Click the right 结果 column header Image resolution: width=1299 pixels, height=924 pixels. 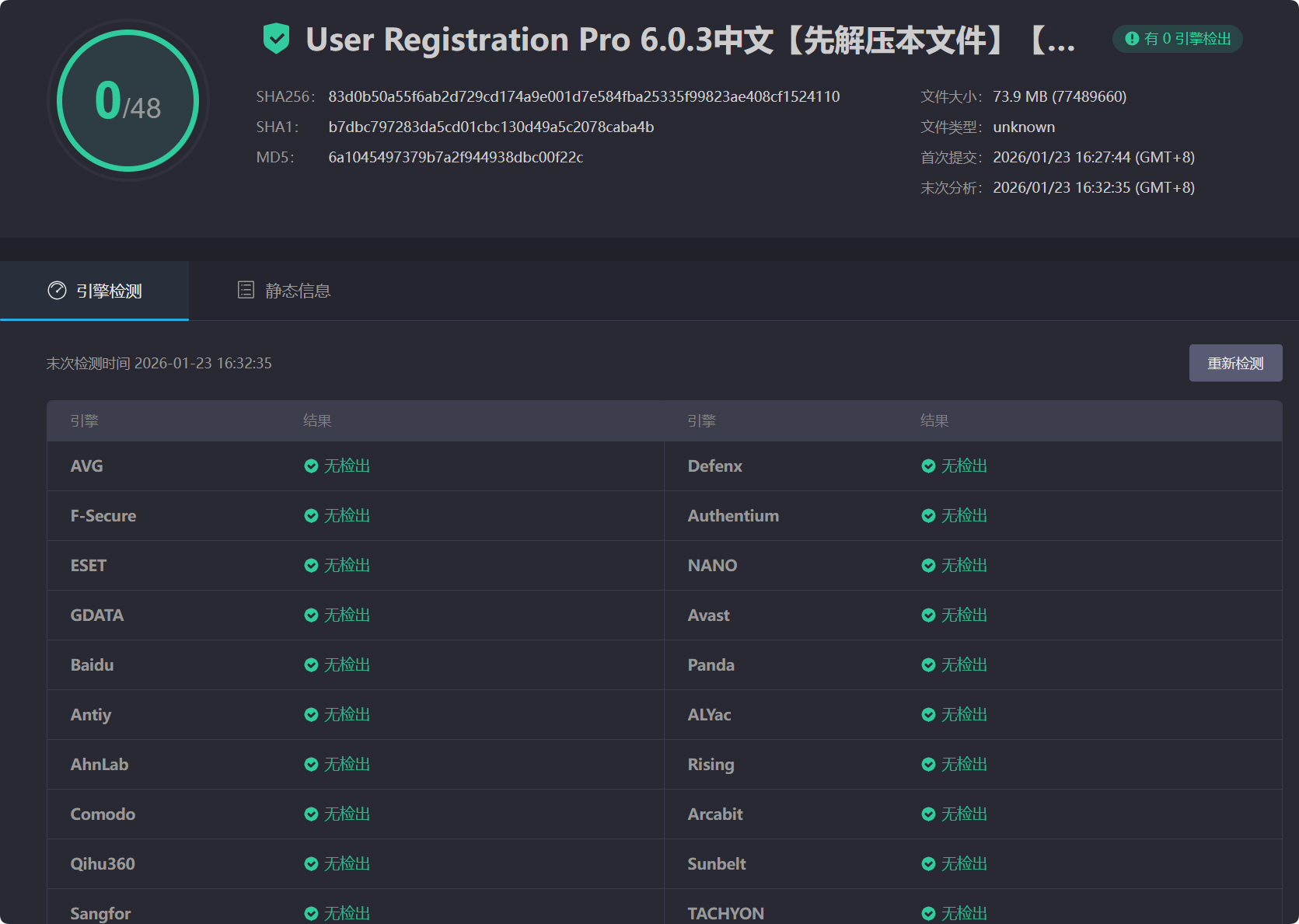[934, 420]
